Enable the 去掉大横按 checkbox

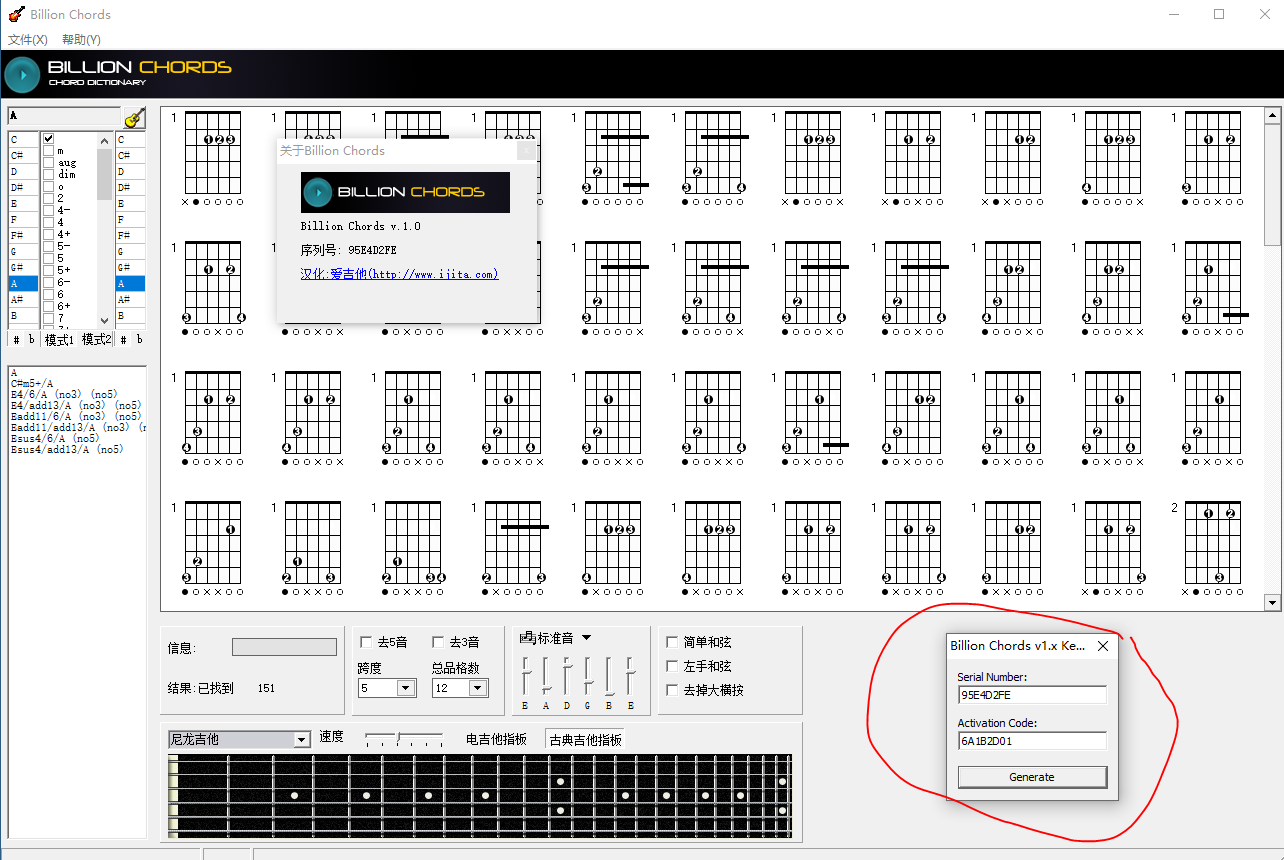pos(672,690)
